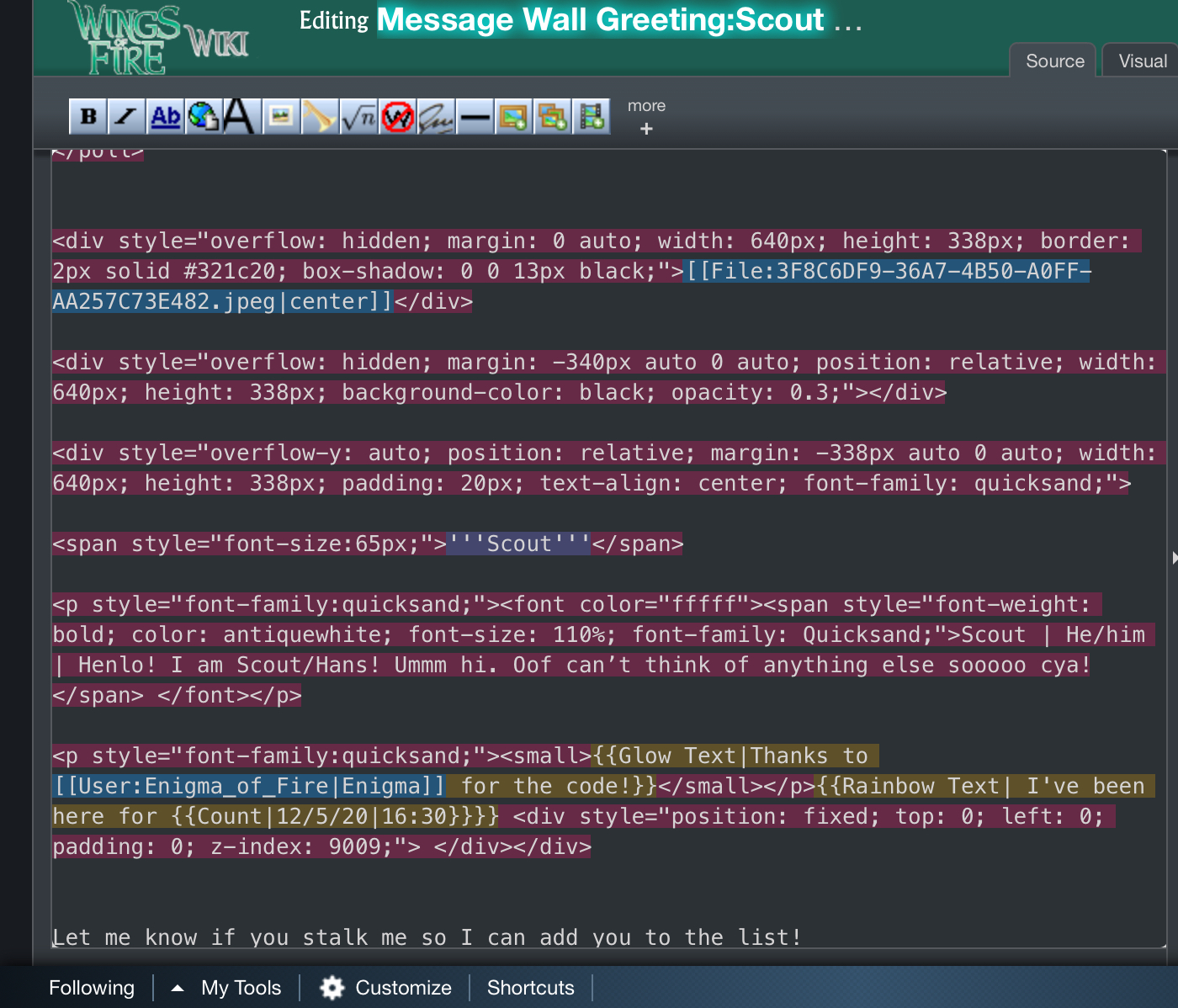Click the embedded file picture icon
This screenshot has height=1008, width=1178.
pos(281,117)
